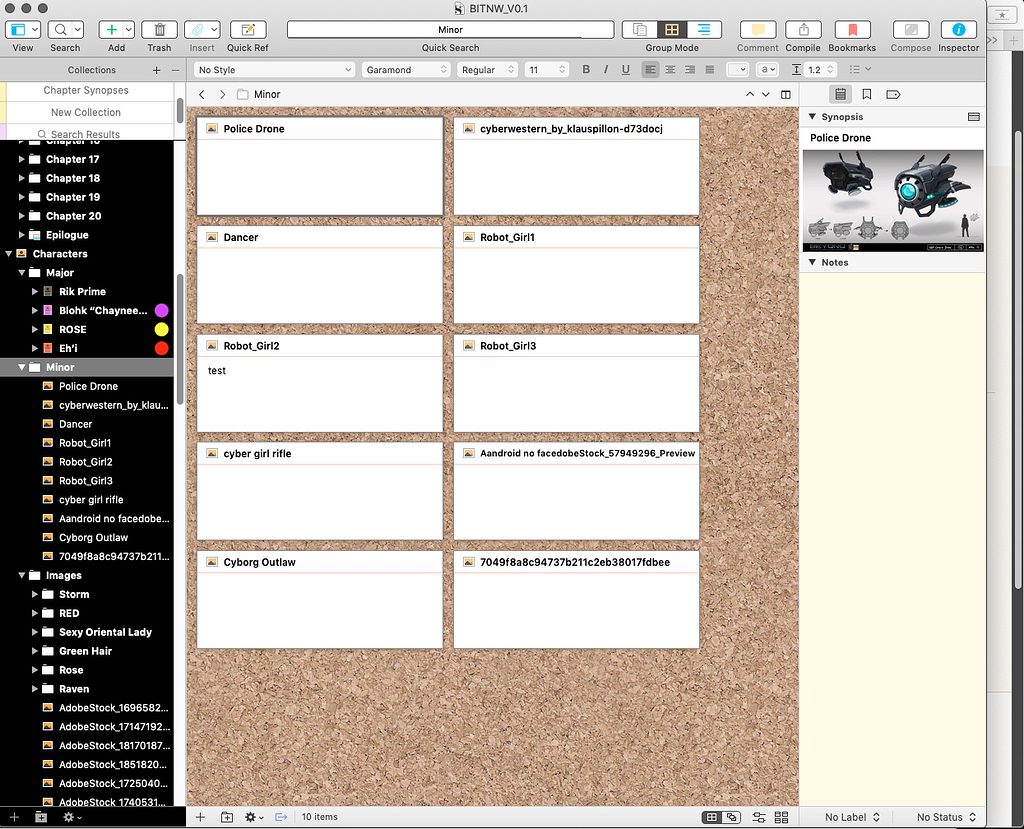Image resolution: width=1024 pixels, height=829 pixels.
Task: Click the red label dot beside Eh'i
Action: click(161, 348)
